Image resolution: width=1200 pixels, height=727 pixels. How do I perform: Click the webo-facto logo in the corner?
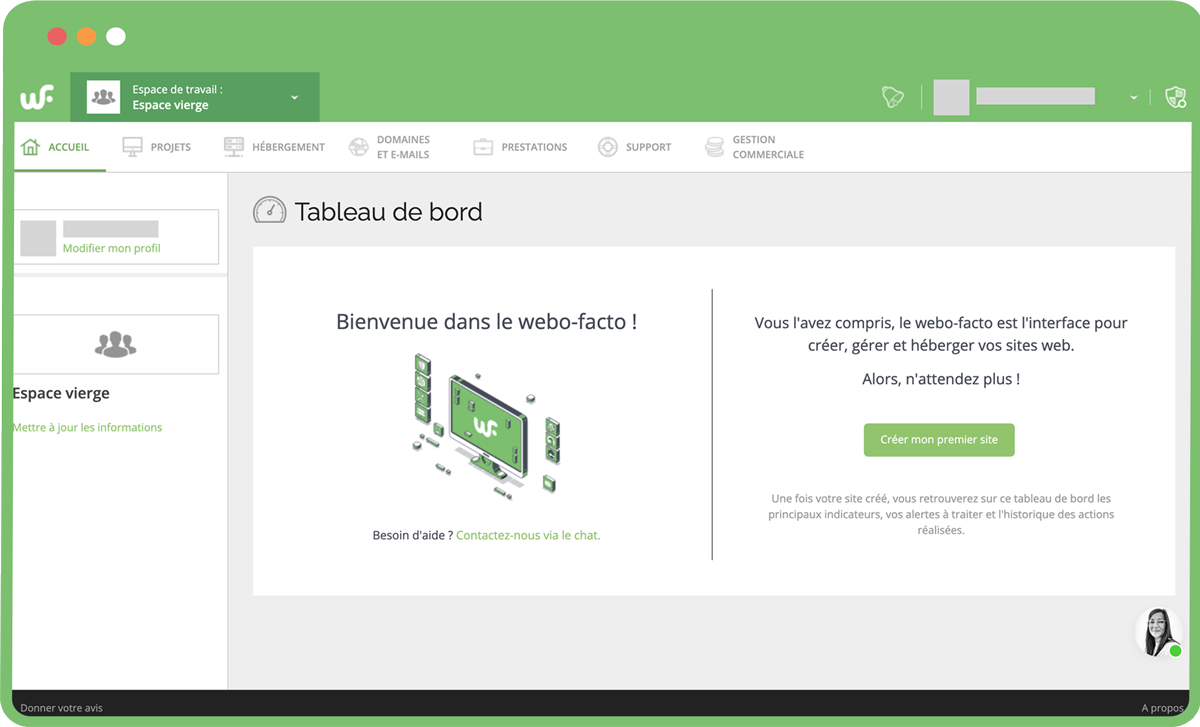pos(36,97)
